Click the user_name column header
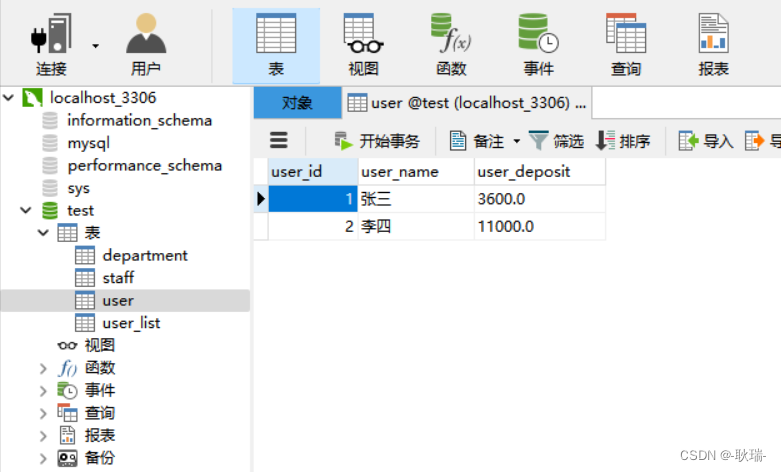 click(416, 172)
